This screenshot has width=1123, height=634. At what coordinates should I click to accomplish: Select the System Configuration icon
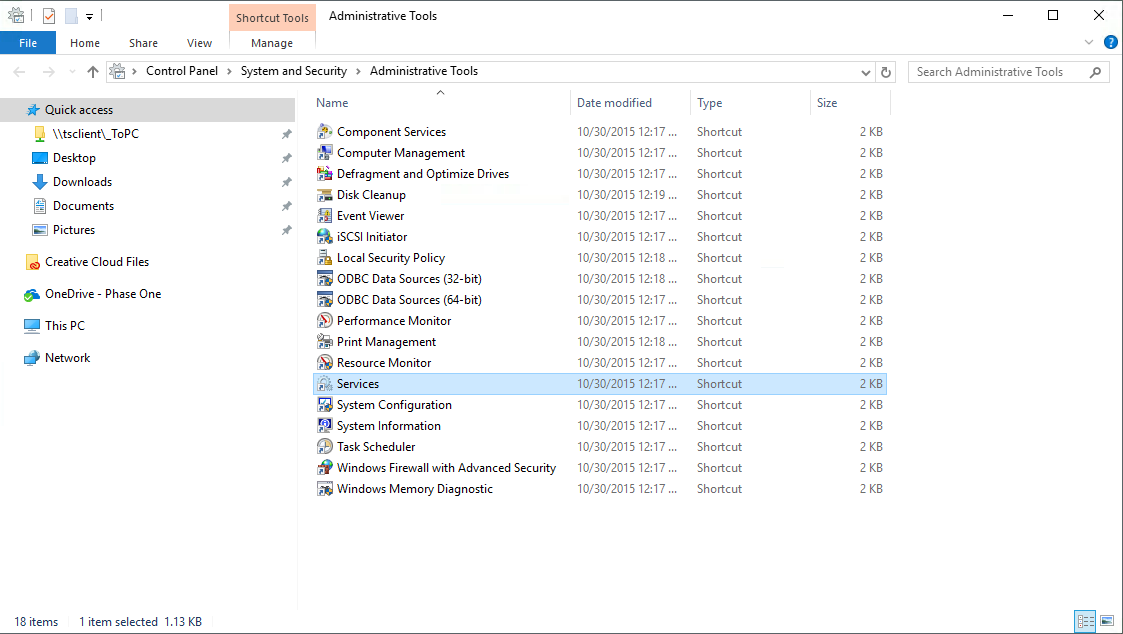(324, 405)
